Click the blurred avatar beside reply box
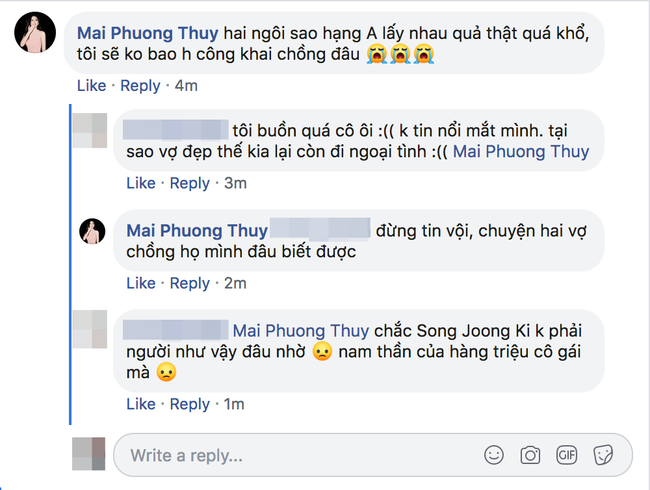The width and height of the screenshot is (650, 490). (88, 455)
